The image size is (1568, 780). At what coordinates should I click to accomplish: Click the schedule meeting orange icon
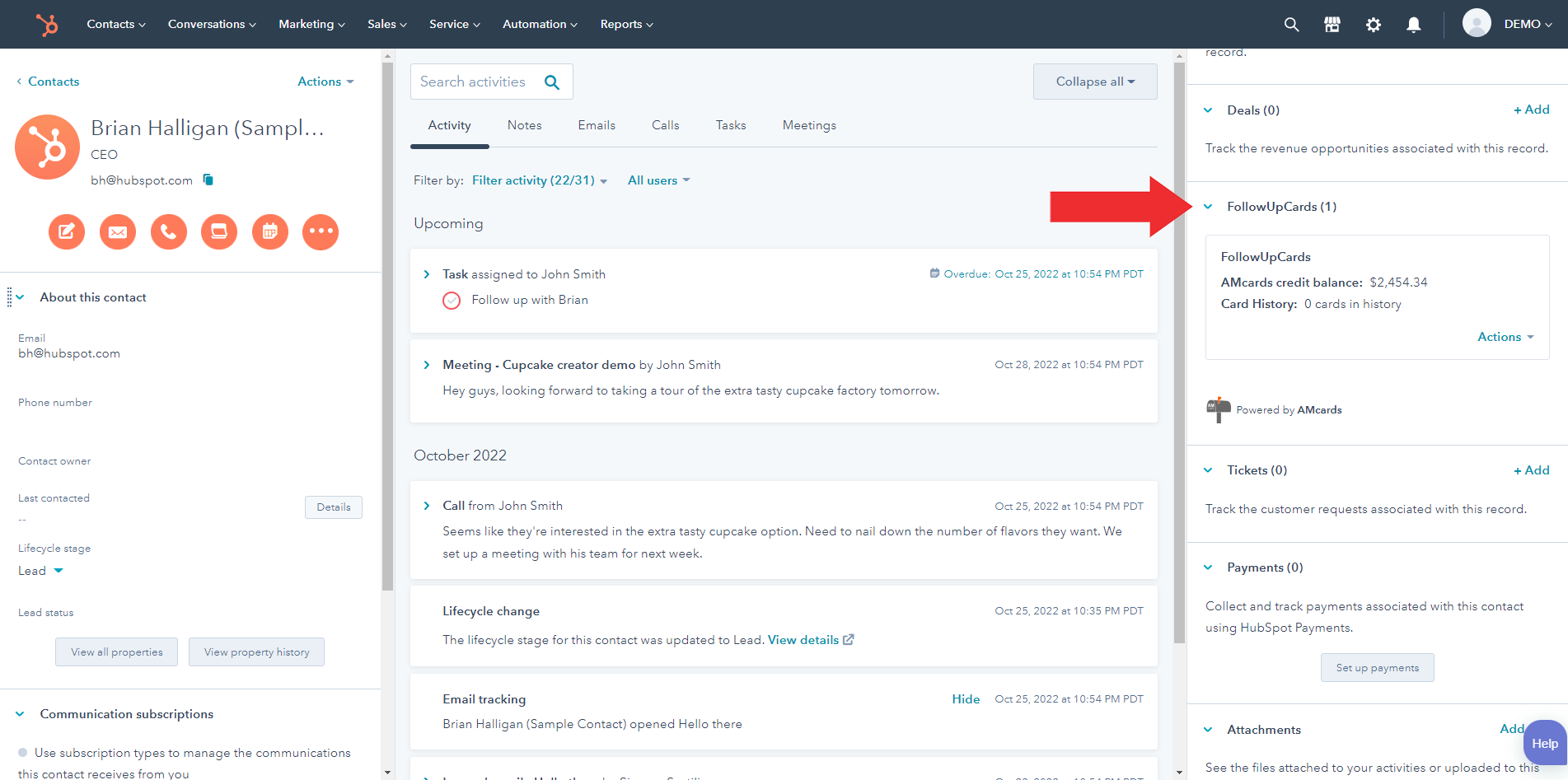270,231
